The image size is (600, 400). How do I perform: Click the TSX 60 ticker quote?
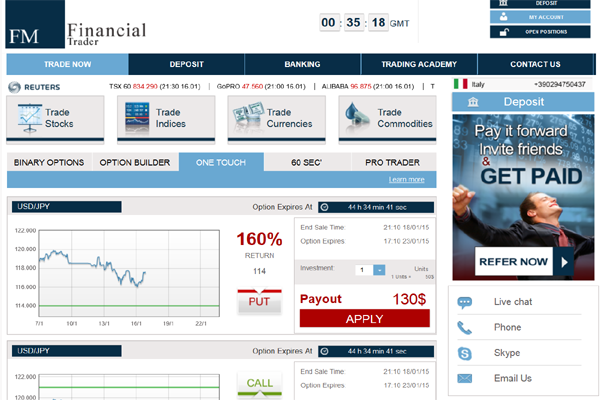(x=155, y=87)
